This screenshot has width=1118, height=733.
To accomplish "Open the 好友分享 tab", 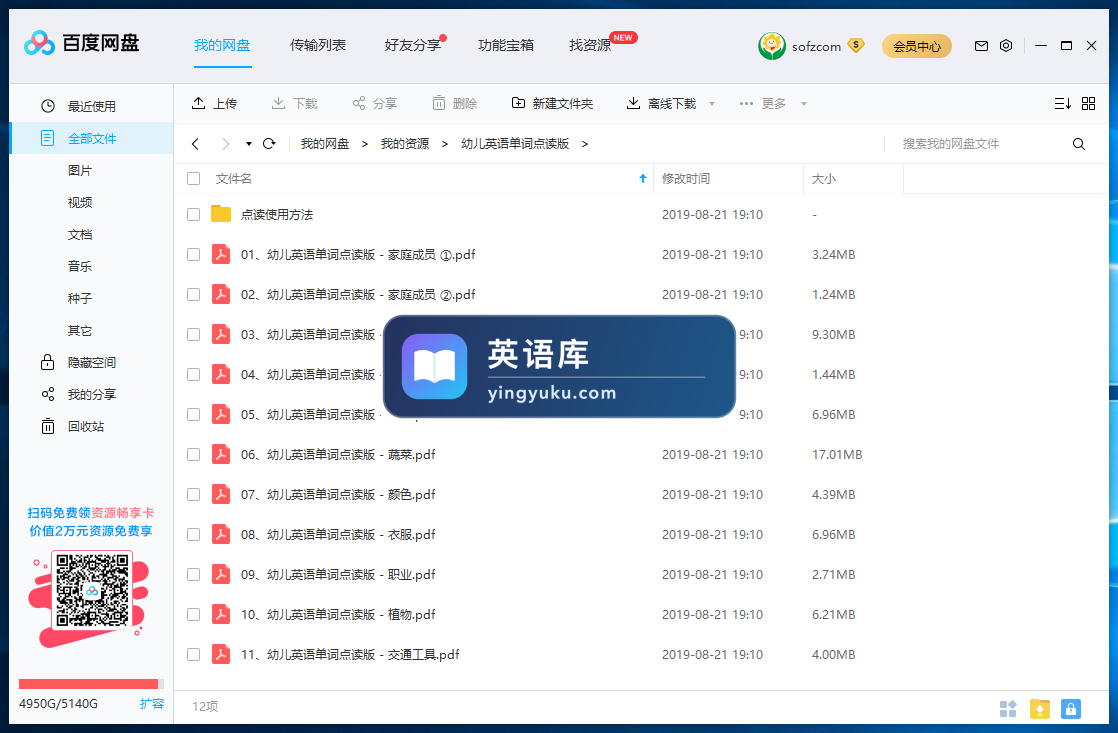I will click(x=413, y=45).
